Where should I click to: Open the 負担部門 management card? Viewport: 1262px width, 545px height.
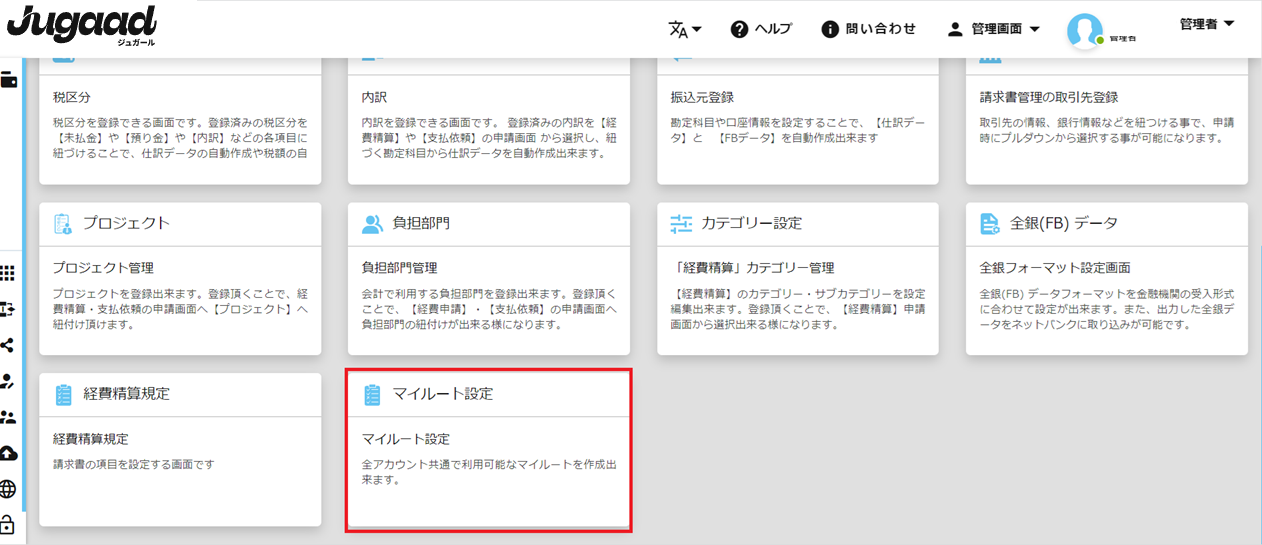(x=488, y=278)
